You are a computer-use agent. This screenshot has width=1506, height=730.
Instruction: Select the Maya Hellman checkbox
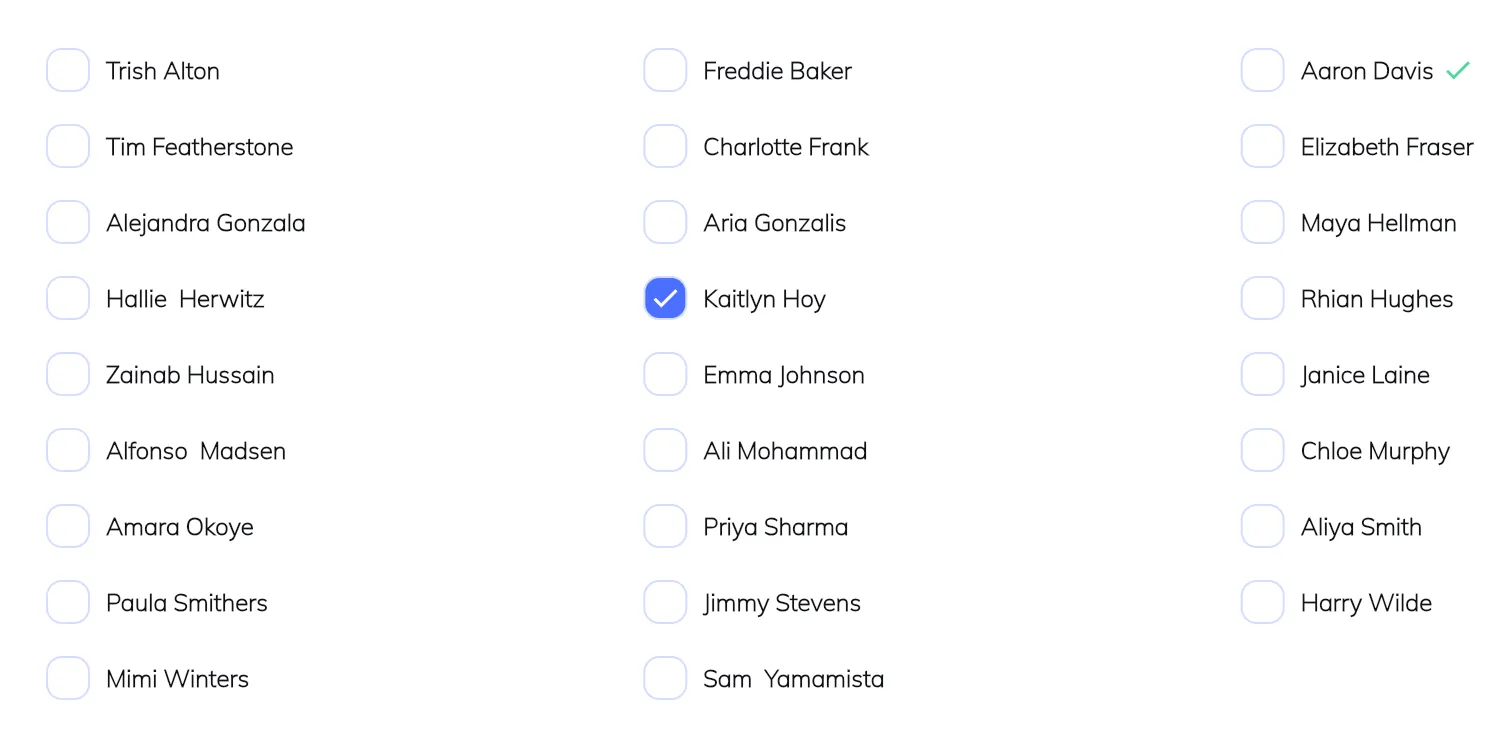pyautogui.click(x=1262, y=223)
